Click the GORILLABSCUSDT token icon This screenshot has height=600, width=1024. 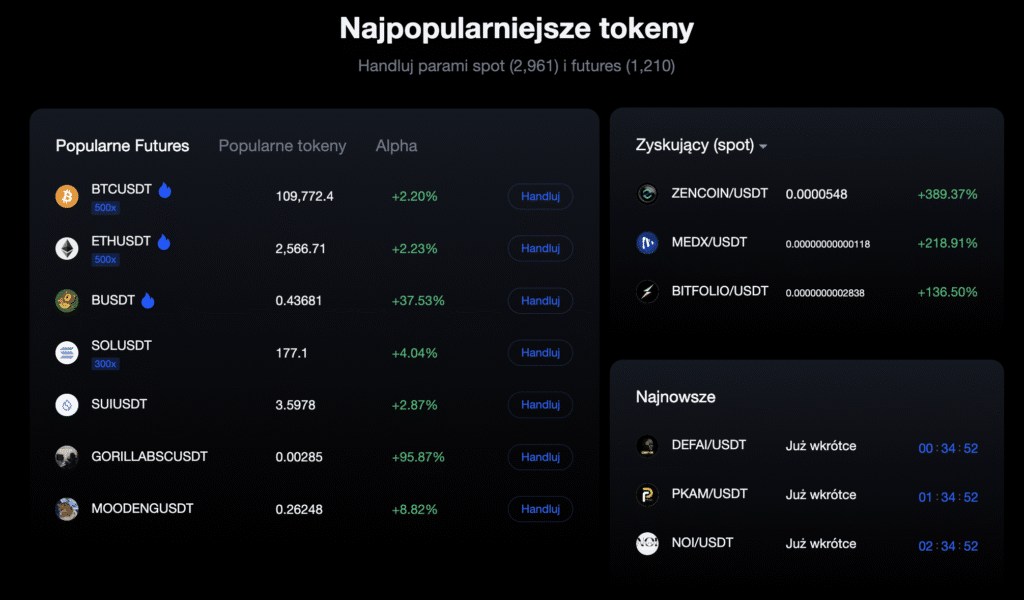tap(67, 457)
